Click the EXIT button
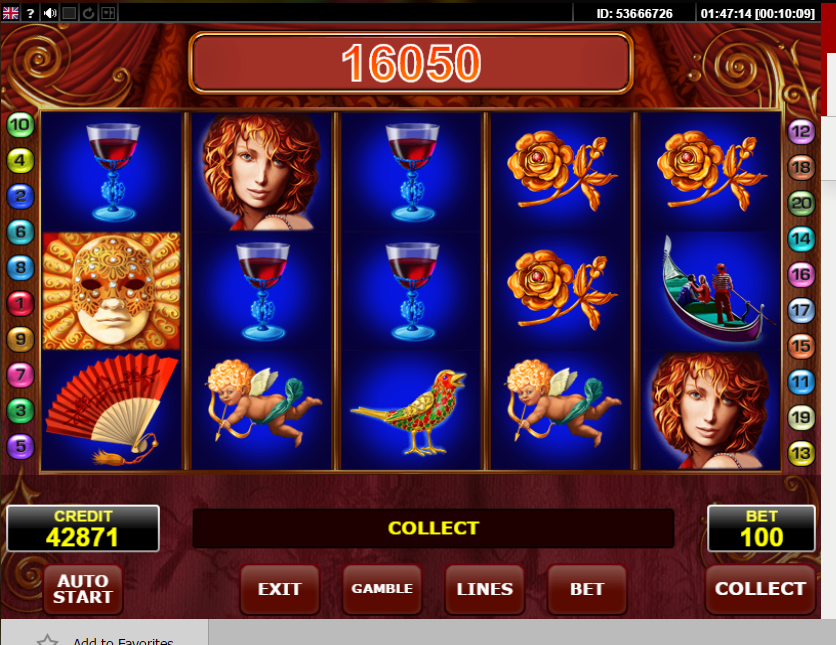This screenshot has height=645, width=836. pyautogui.click(x=279, y=589)
